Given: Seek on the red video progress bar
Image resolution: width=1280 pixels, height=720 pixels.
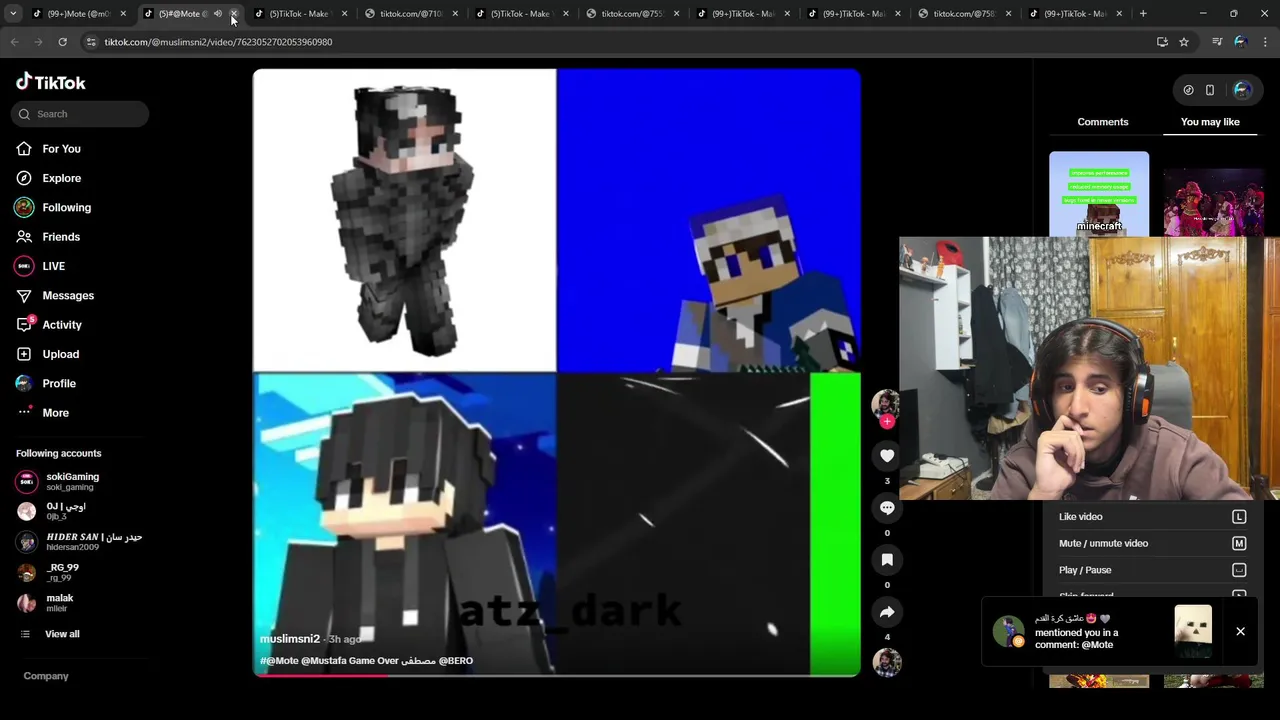Looking at the screenshot, I should pyautogui.click(x=557, y=675).
